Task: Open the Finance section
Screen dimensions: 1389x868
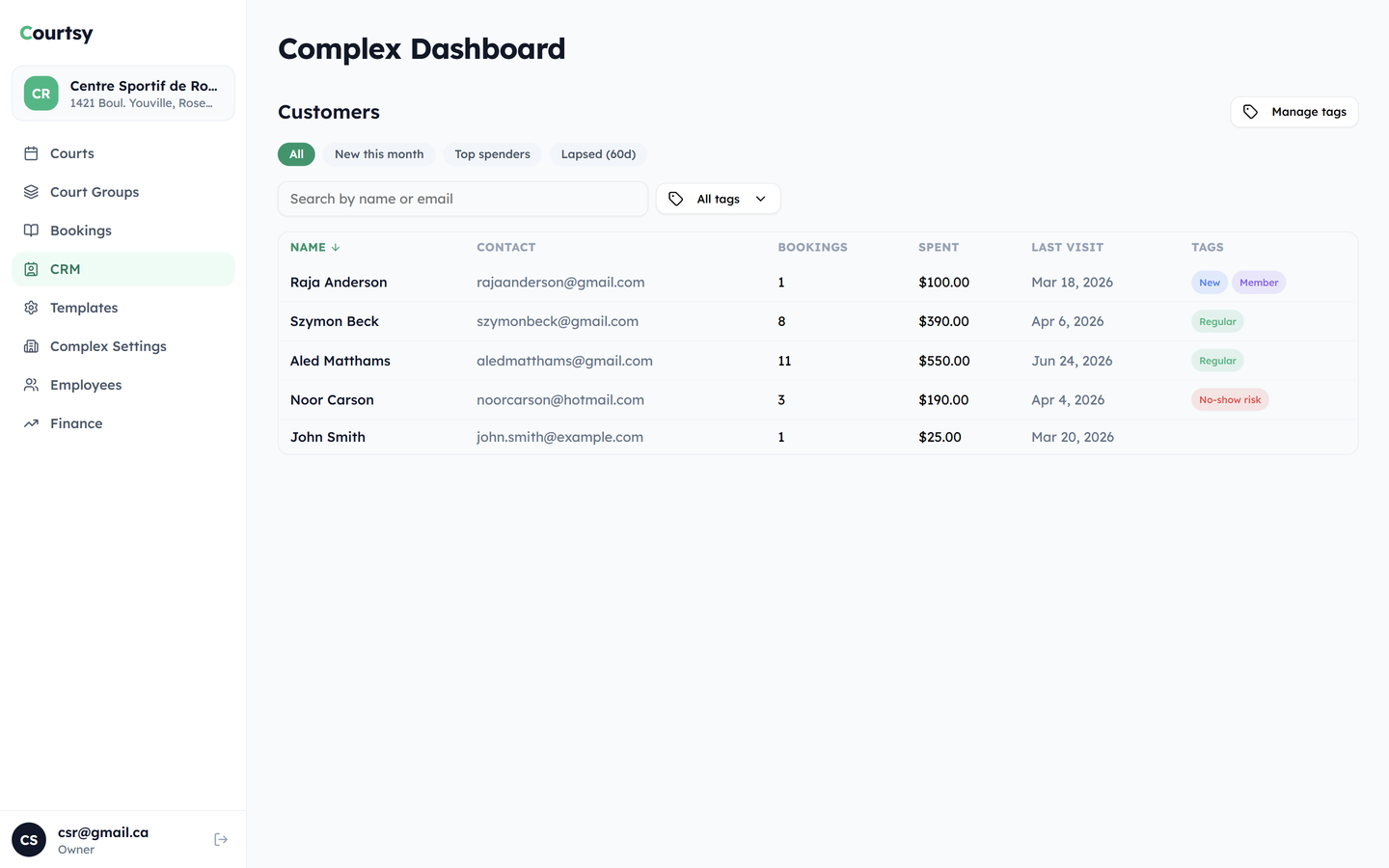Action: [x=123, y=423]
